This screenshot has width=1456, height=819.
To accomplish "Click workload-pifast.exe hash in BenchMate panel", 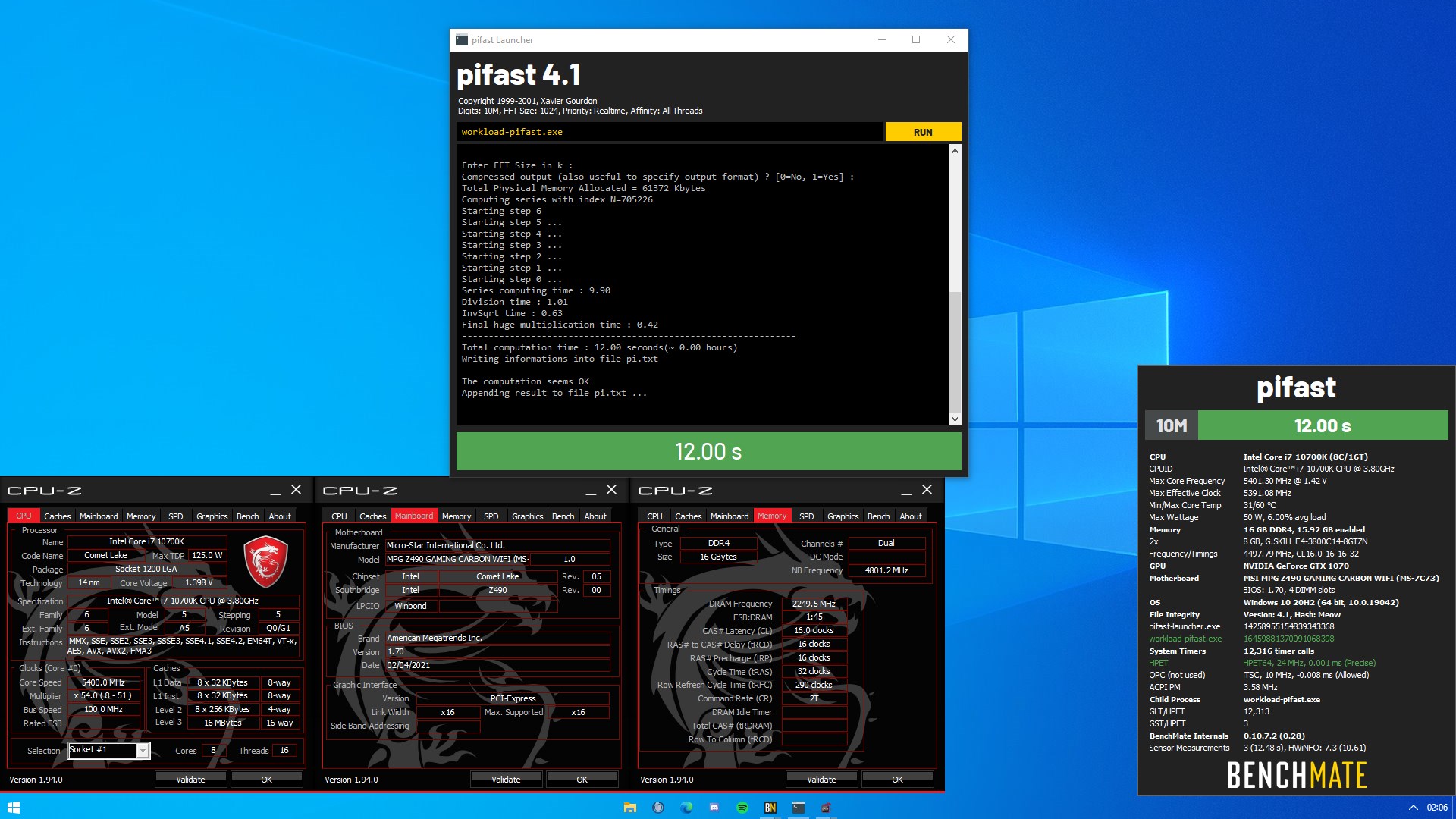I will (1289, 639).
